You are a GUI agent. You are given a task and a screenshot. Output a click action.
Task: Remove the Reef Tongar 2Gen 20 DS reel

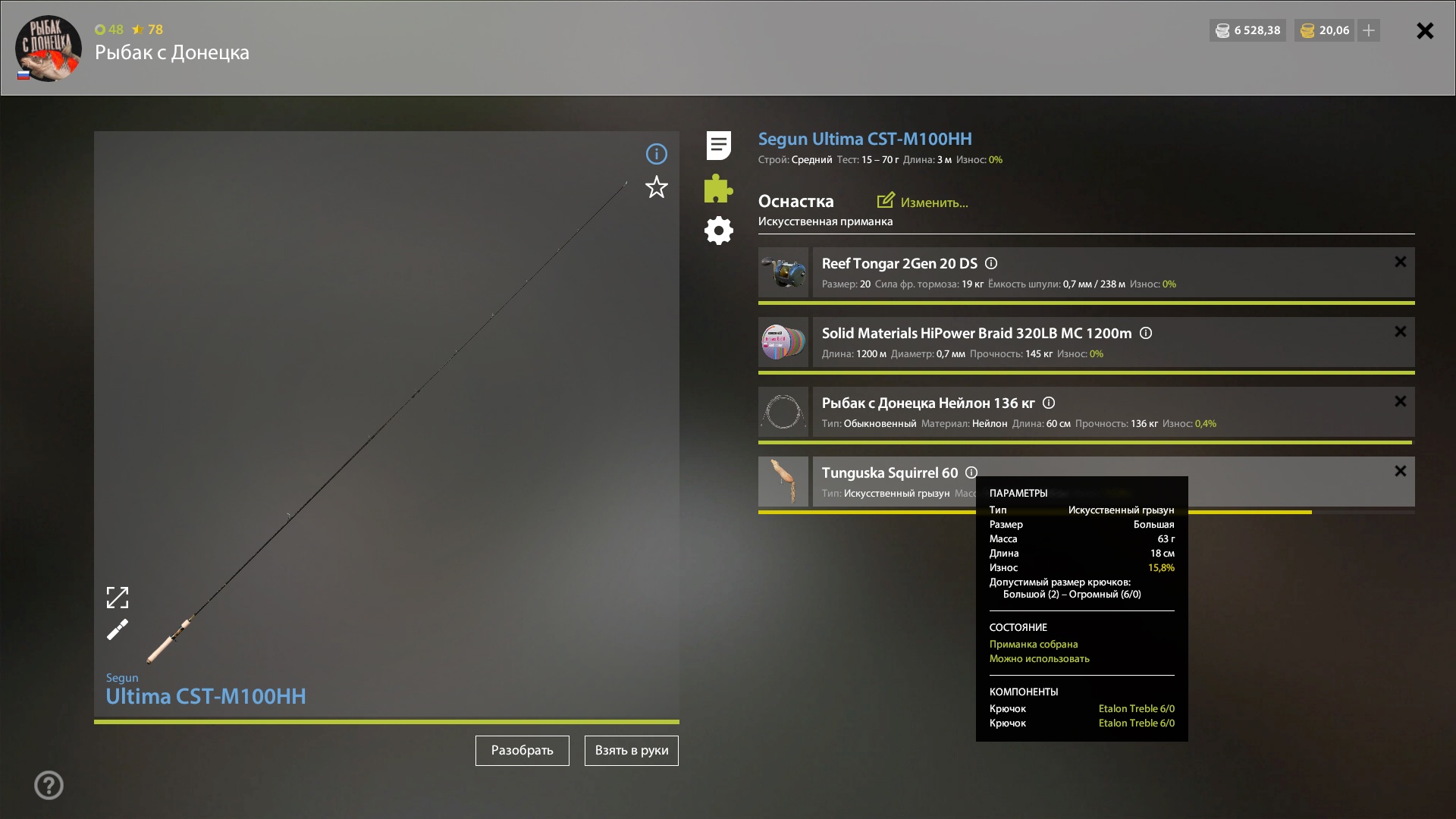point(1401,262)
